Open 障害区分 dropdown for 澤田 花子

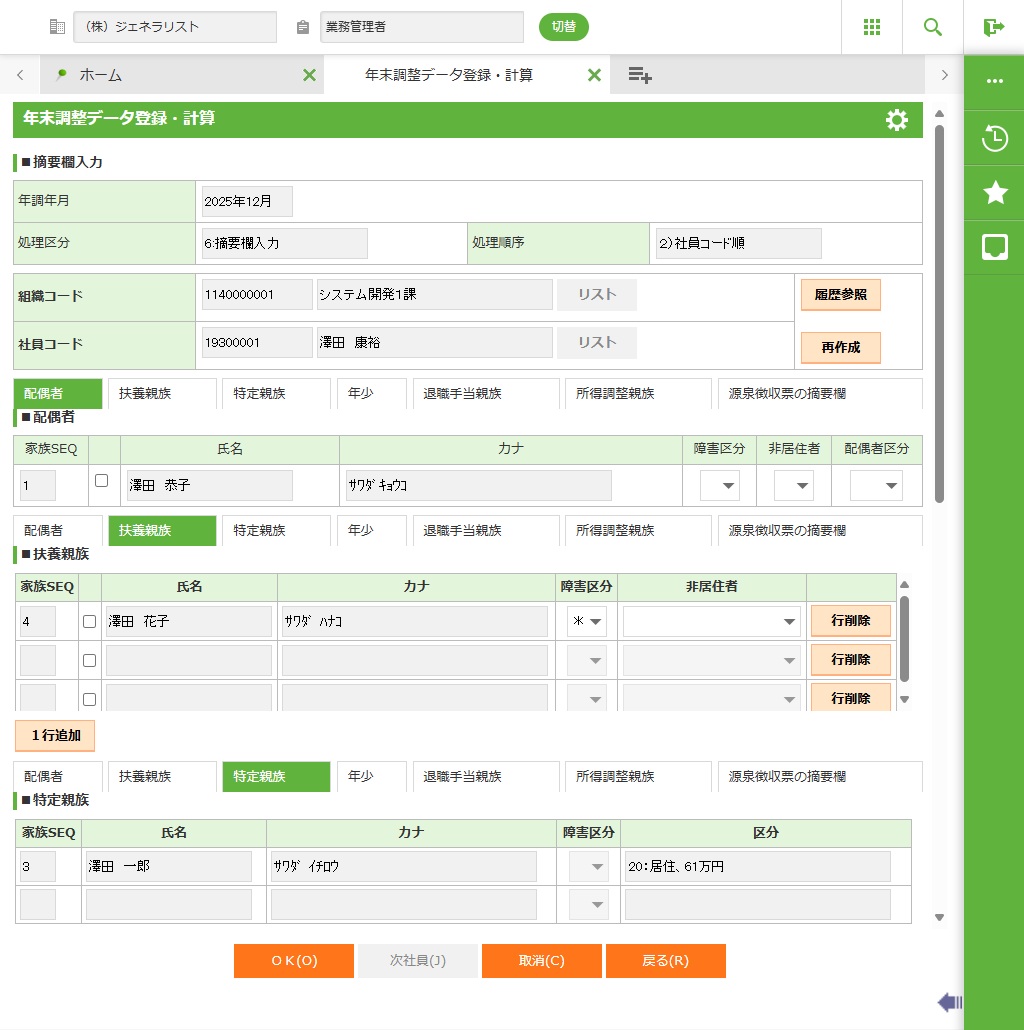[x=587, y=622]
